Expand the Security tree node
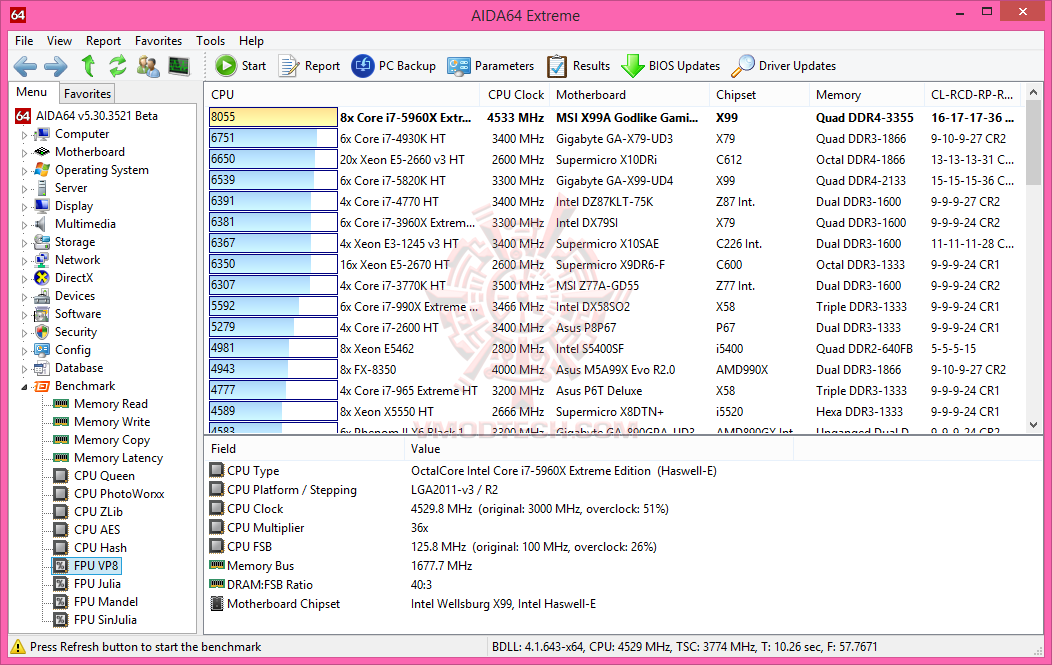The width and height of the screenshot is (1052, 665). [25, 333]
